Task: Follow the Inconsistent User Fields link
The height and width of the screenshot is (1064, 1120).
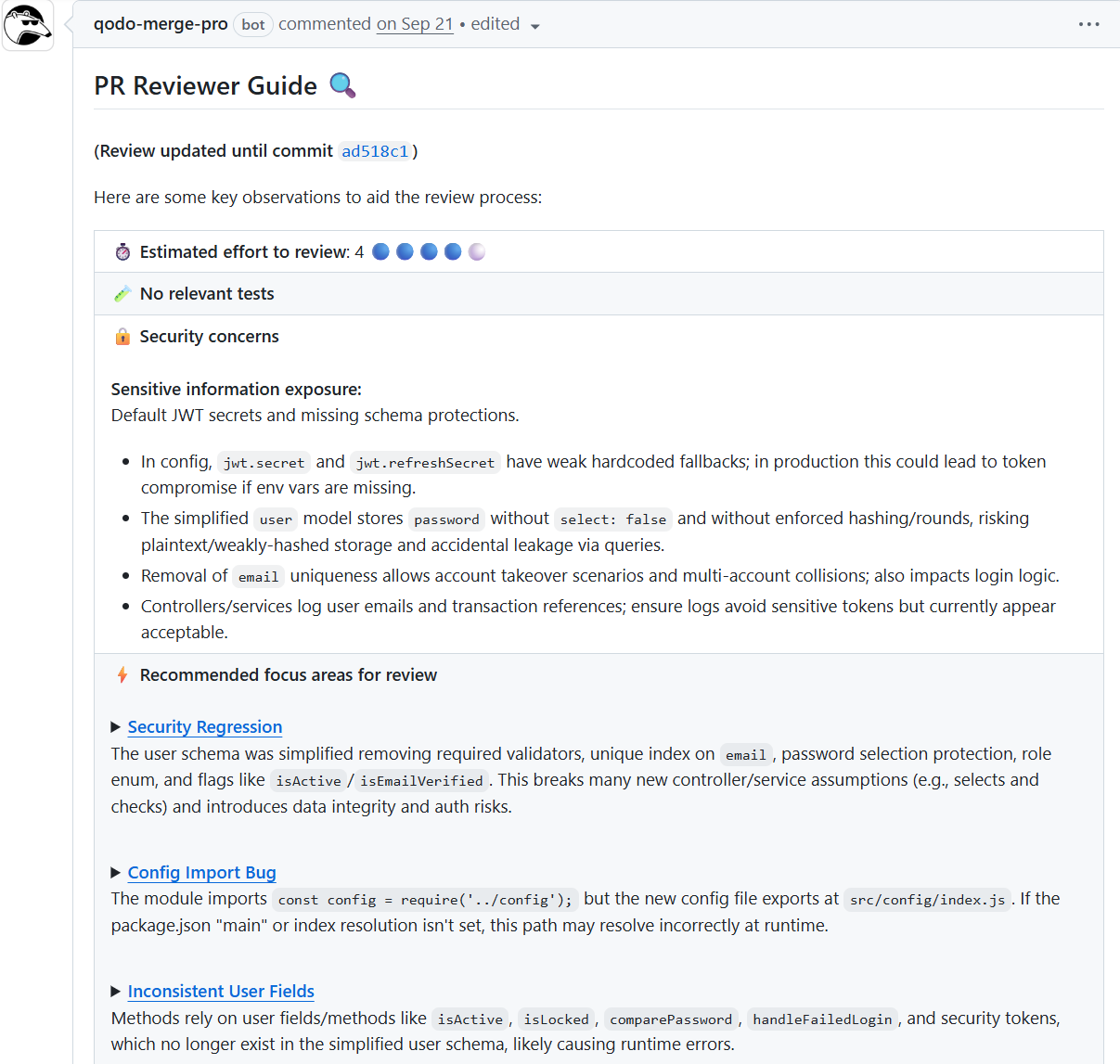Action: click(x=221, y=991)
